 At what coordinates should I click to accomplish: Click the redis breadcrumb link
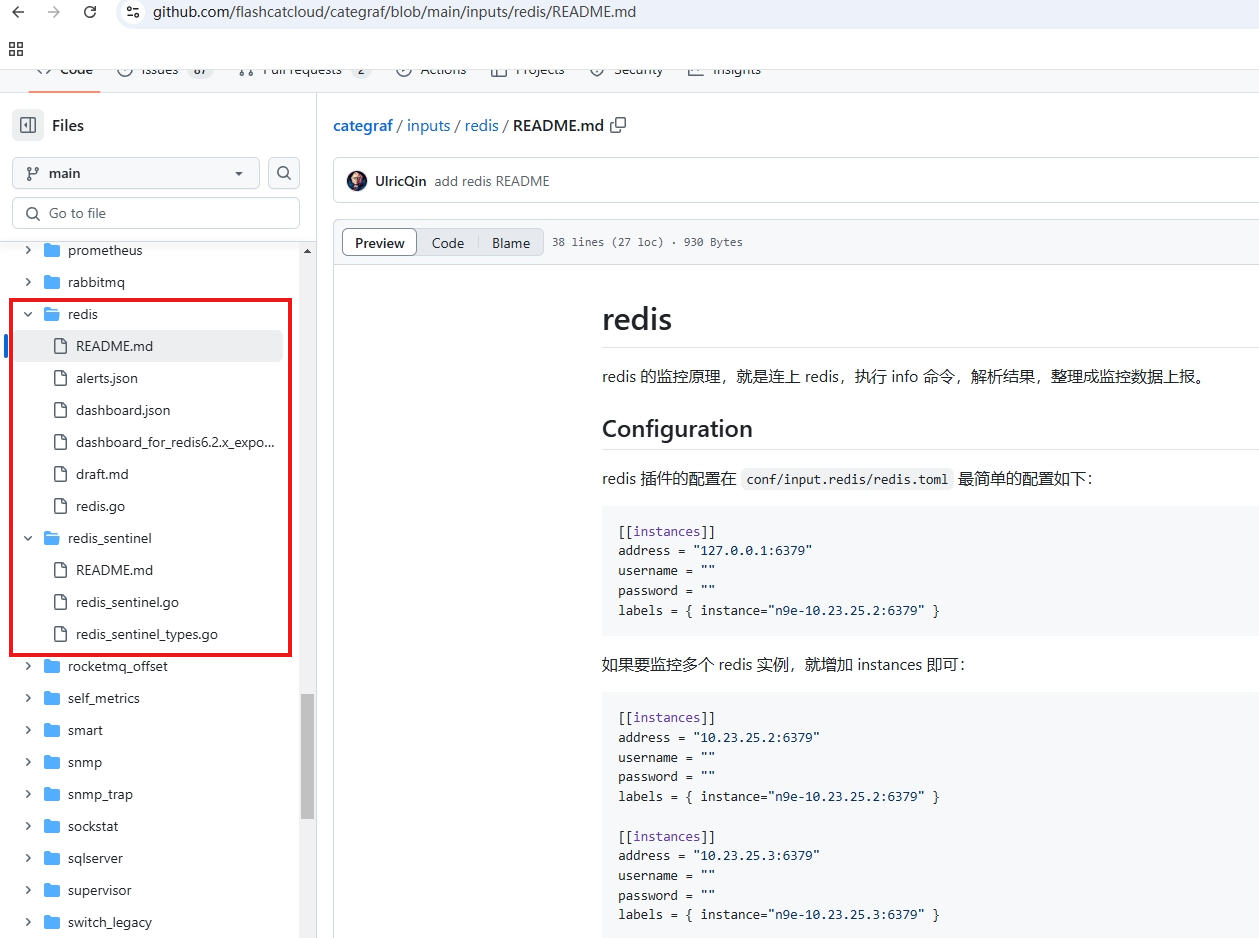point(482,125)
